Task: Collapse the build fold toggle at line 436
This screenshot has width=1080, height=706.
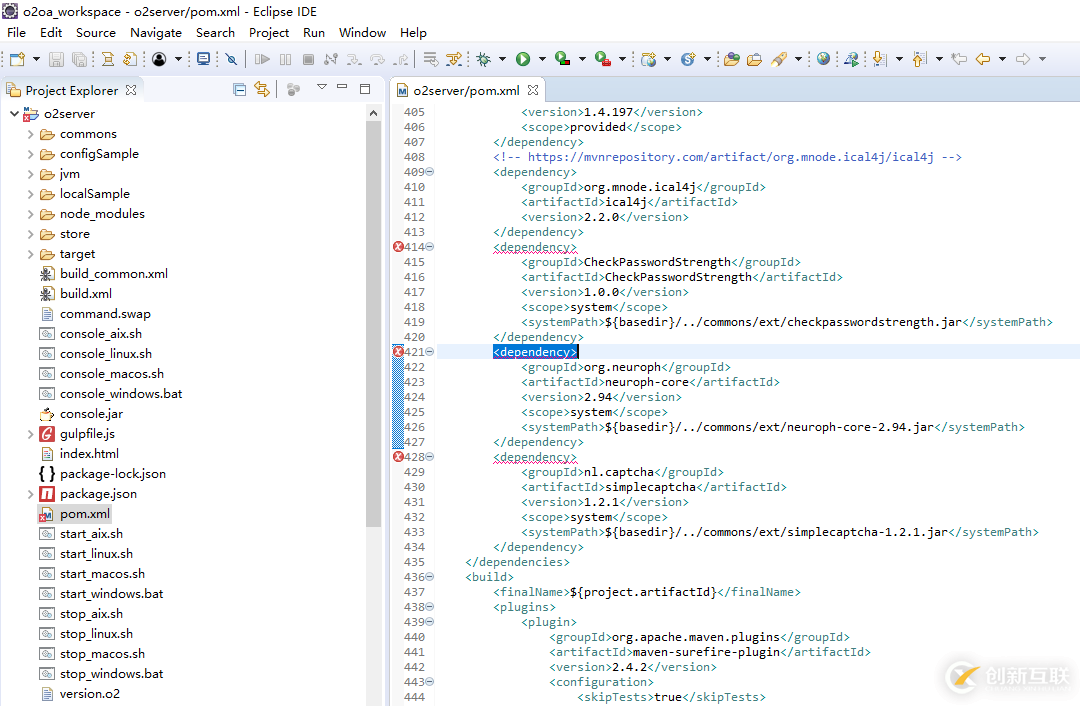Action: click(x=430, y=577)
